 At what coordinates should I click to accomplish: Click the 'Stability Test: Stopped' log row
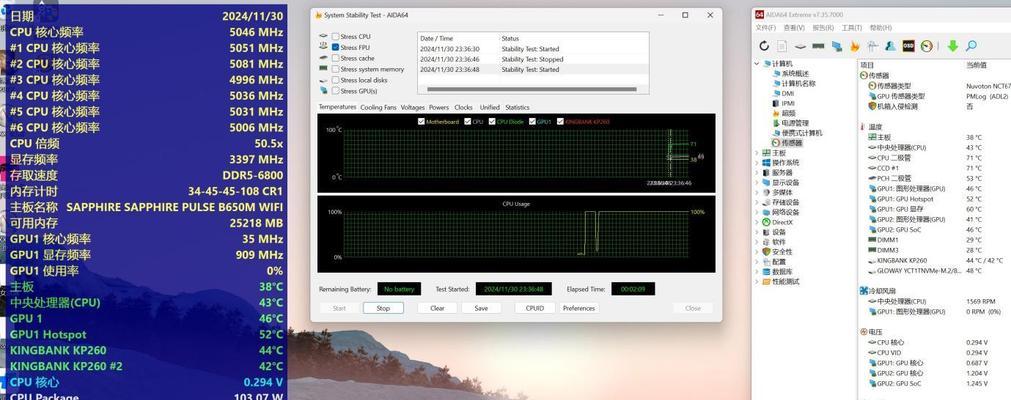[x=533, y=59]
